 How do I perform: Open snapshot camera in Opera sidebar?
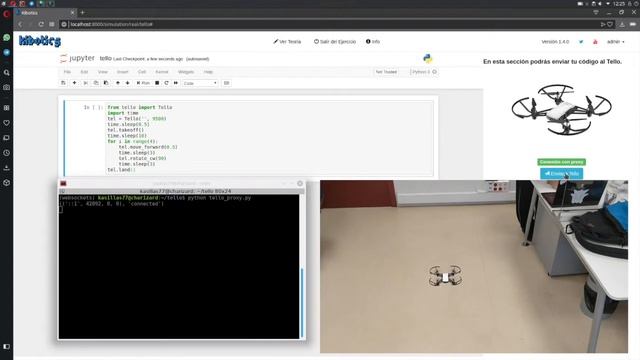point(7,87)
